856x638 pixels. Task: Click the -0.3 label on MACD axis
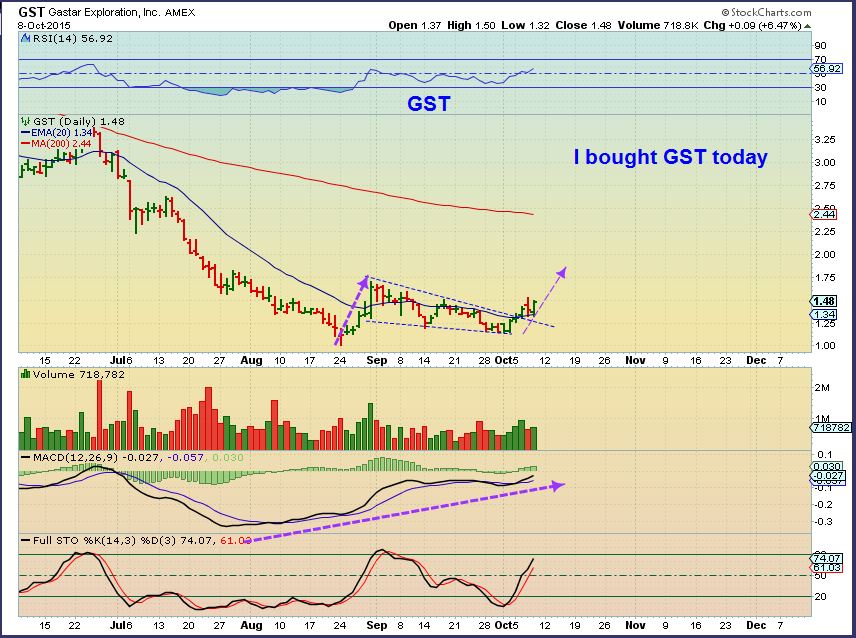[822, 522]
